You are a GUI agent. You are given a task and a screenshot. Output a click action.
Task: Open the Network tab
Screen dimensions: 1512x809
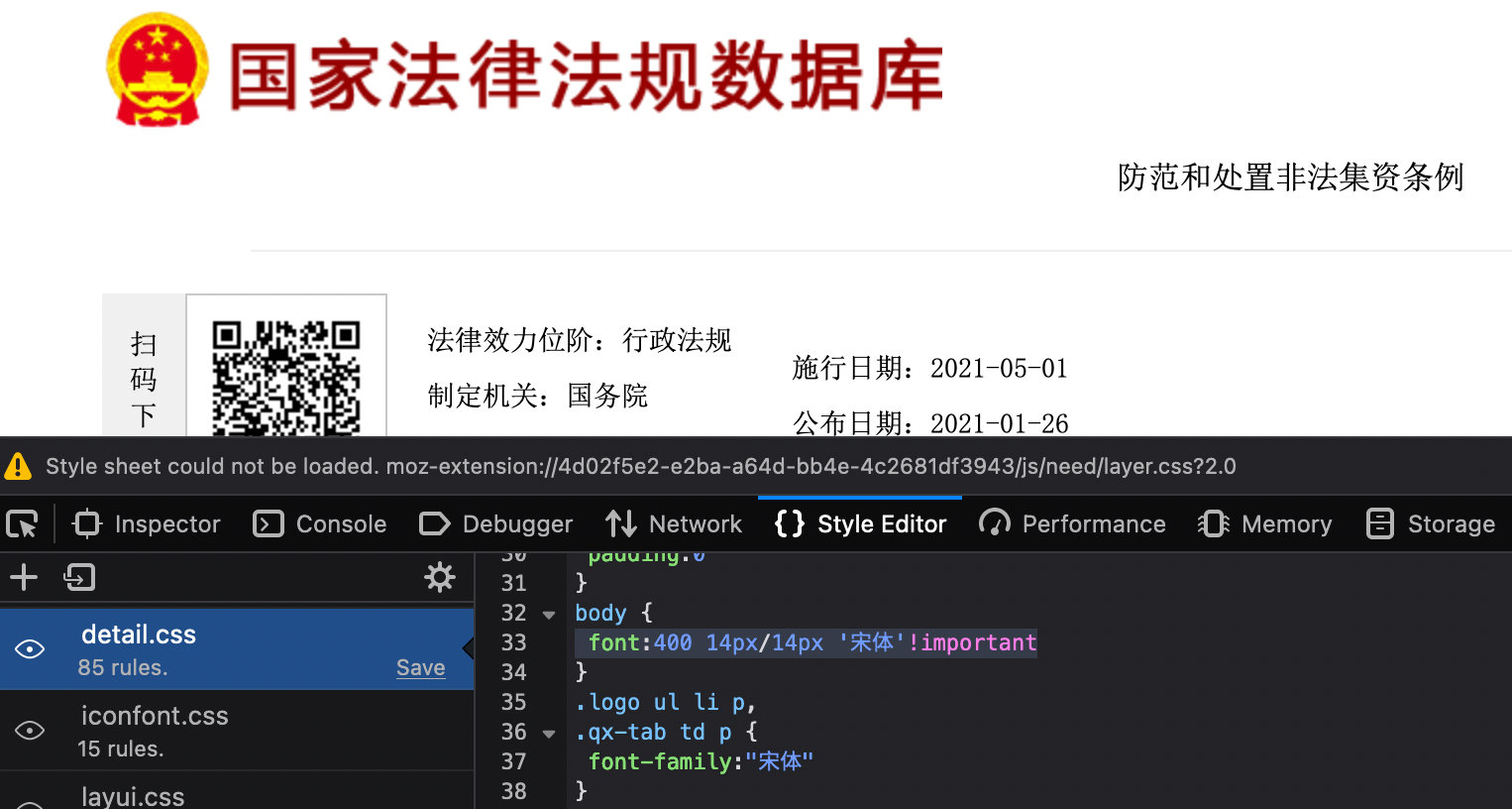click(674, 523)
